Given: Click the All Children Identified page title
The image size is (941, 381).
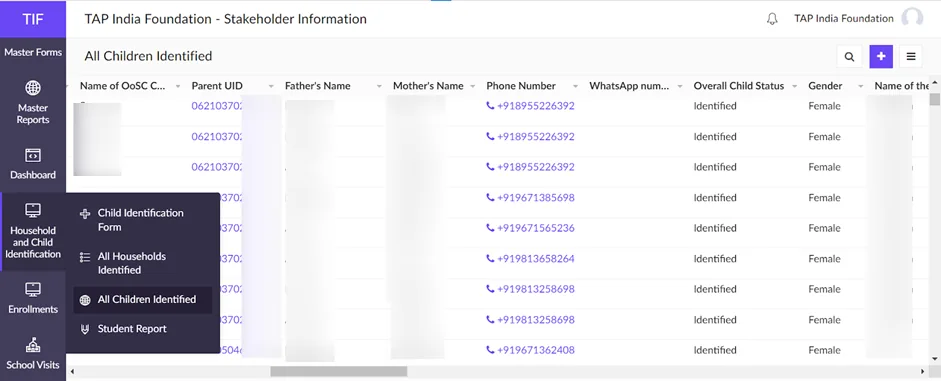Looking at the screenshot, I should 148,56.
